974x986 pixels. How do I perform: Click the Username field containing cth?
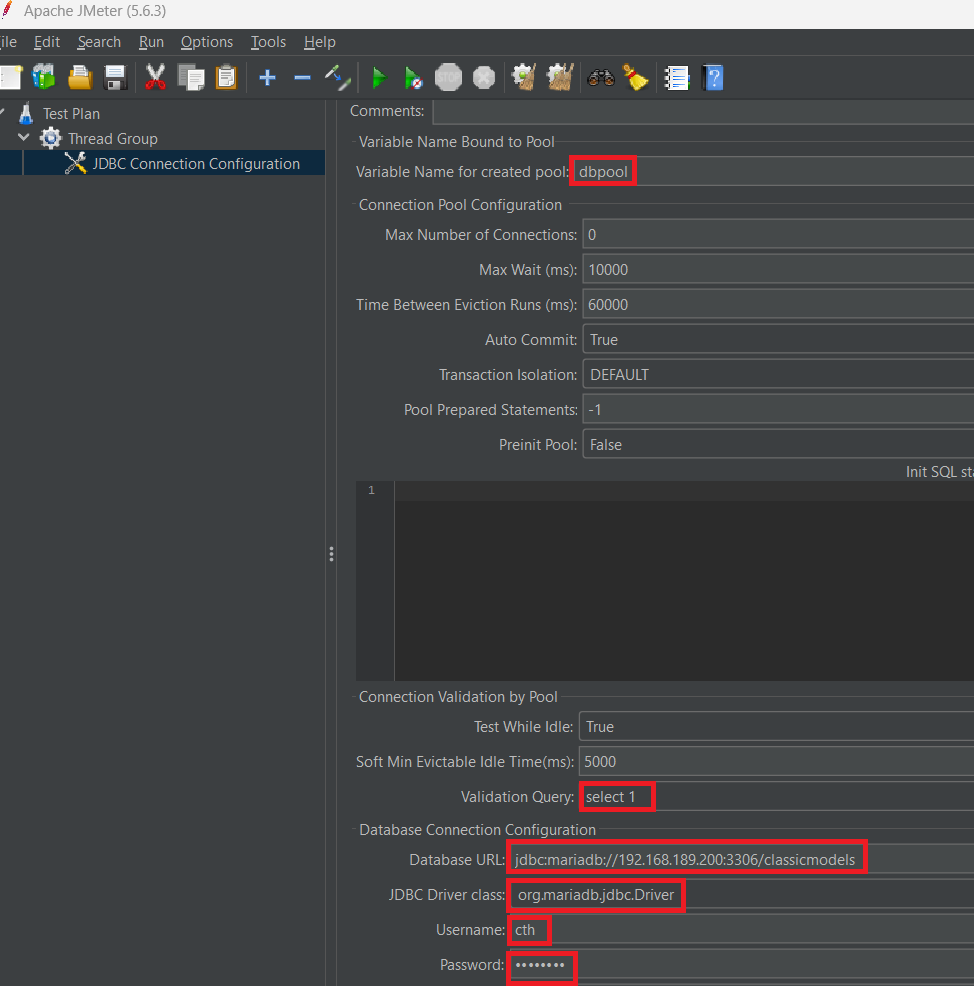pyautogui.click(x=741, y=930)
